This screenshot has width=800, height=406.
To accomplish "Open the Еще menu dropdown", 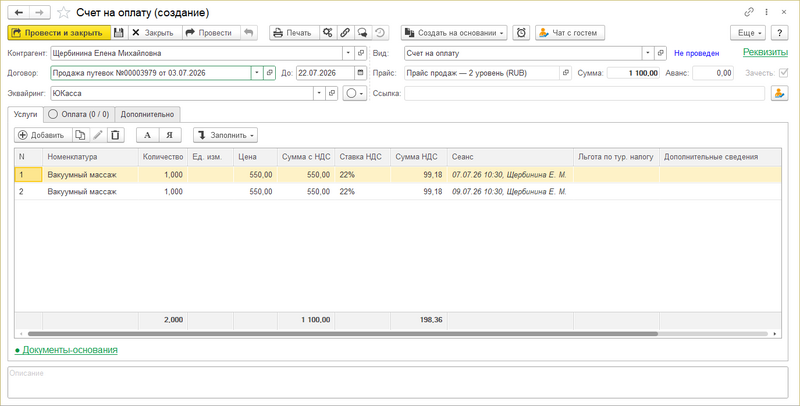I will pos(748,33).
